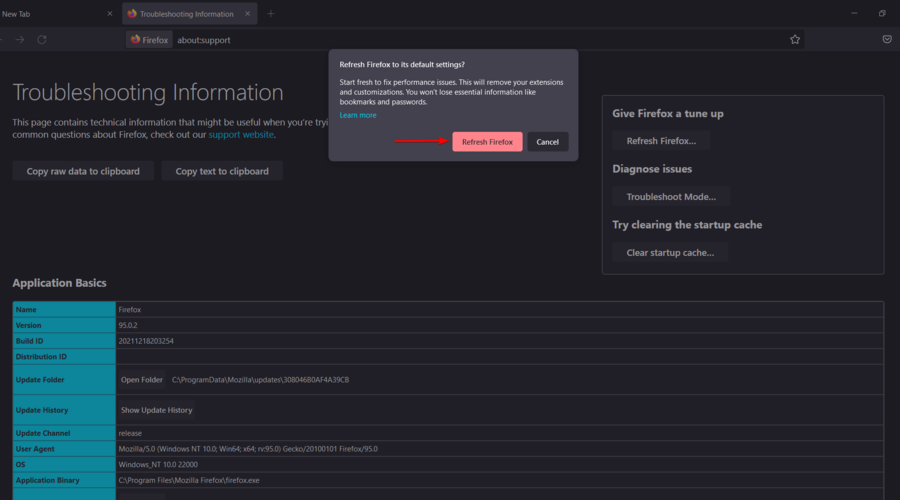
Task: Open the Pocket save icon
Action: click(887, 40)
